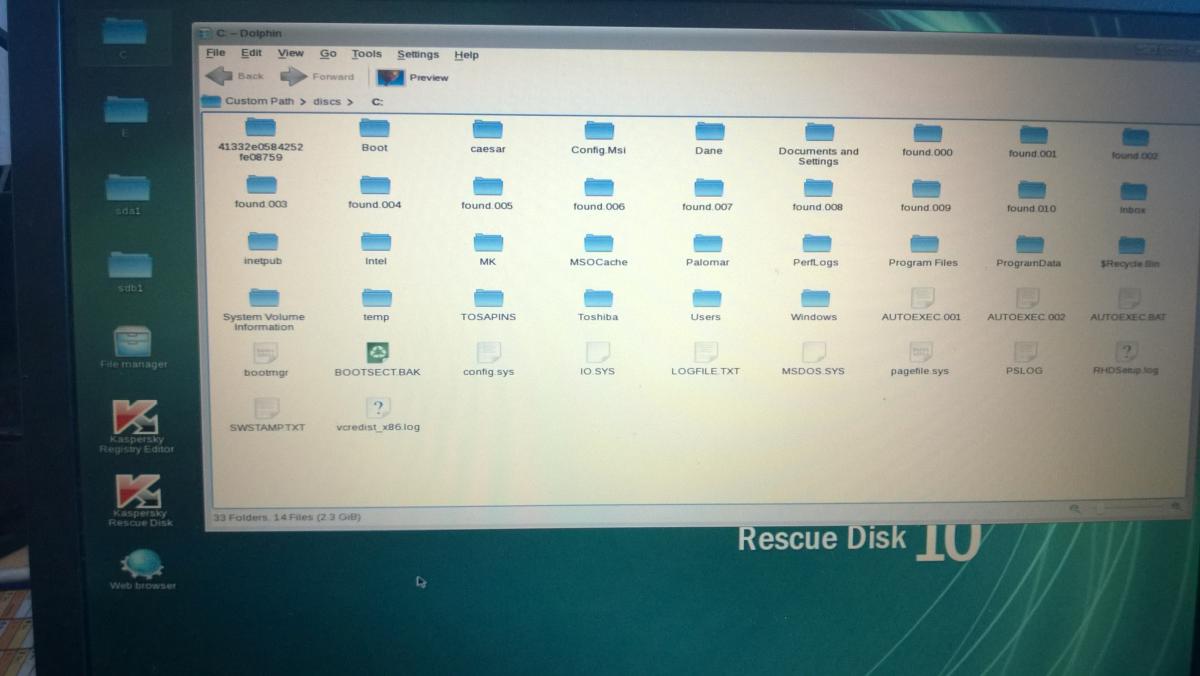Screen dimensions: 1200x676
Task: Select the AUTOEXEC.002 file
Action: [1026, 305]
